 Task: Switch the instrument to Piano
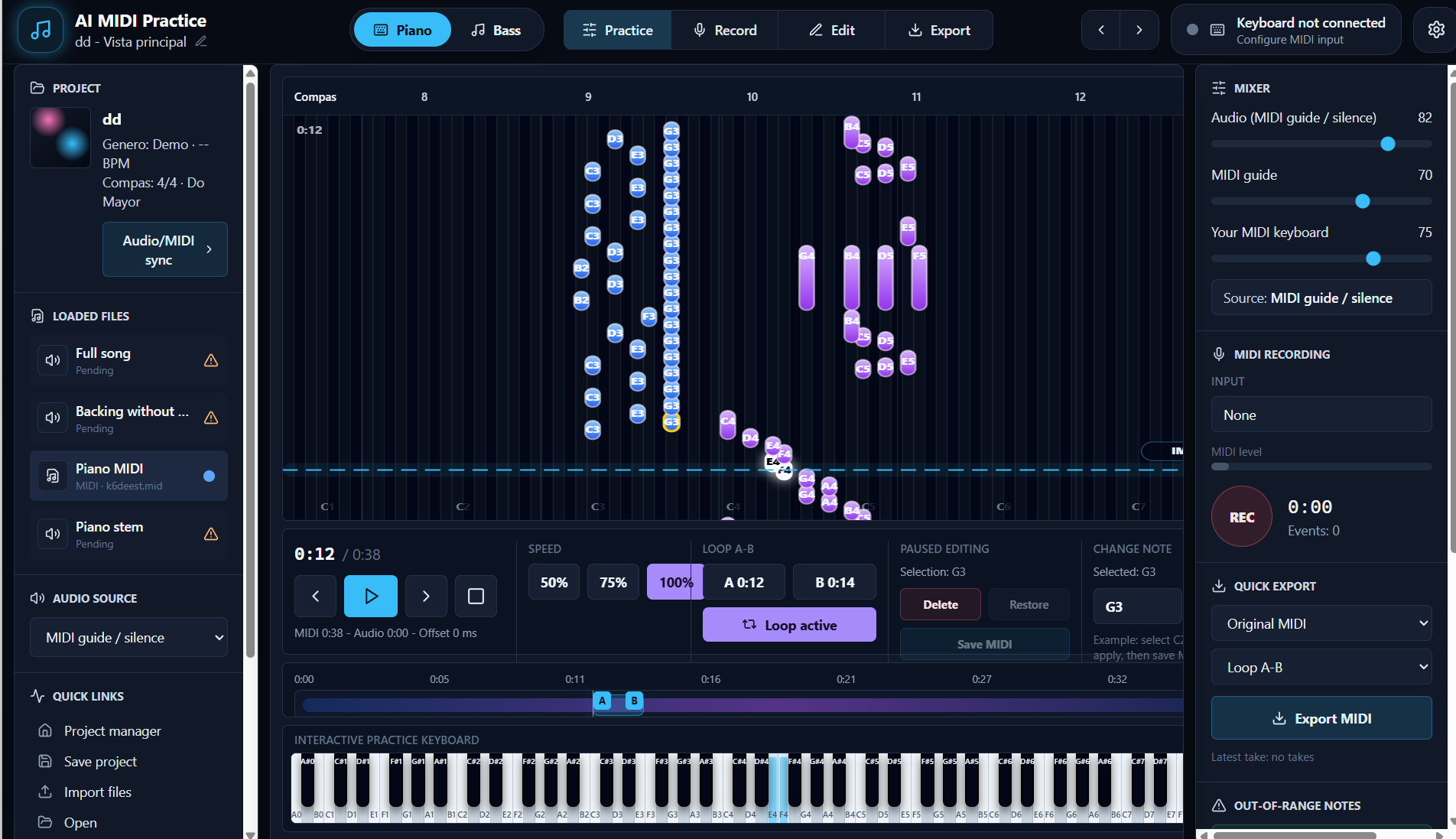(402, 30)
